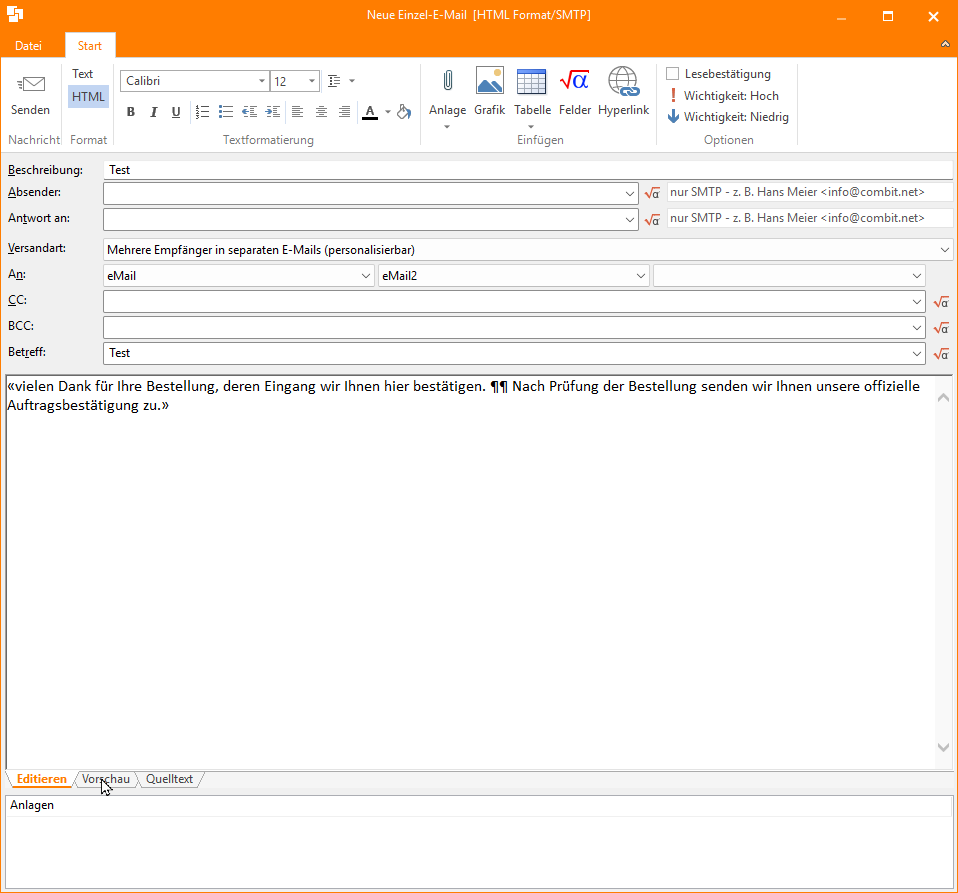This screenshot has width=958, height=893.
Task: Switch format to Text mode
Action: (x=83, y=74)
